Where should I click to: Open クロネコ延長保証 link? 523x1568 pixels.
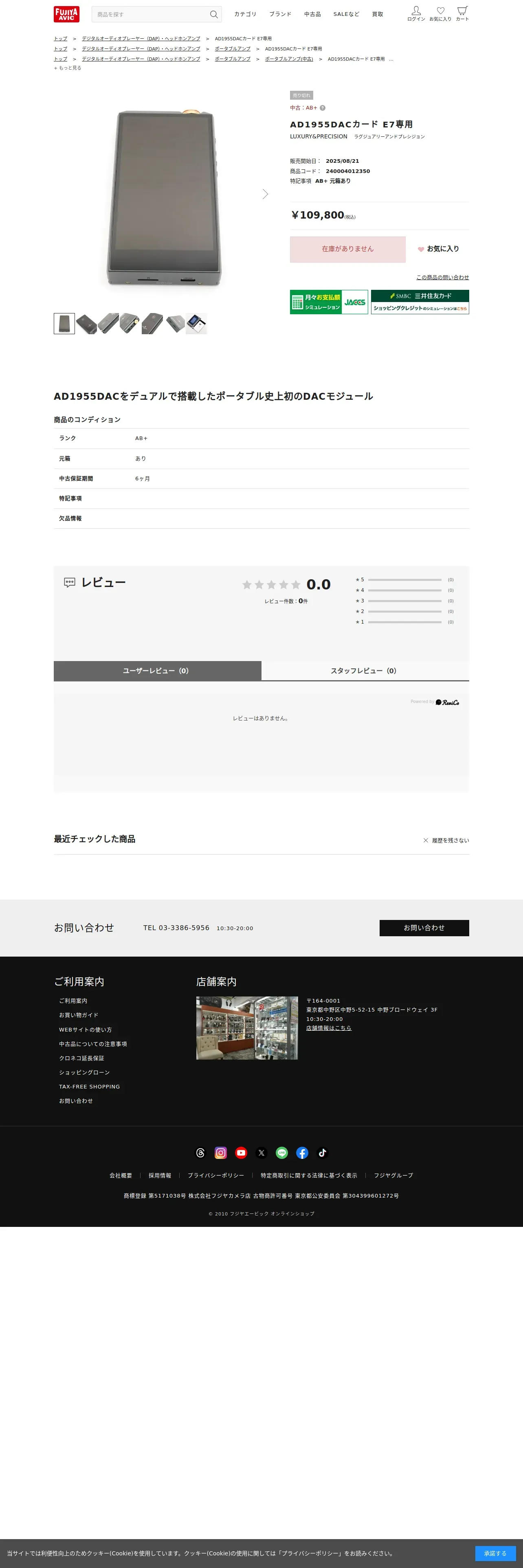tap(81, 1058)
